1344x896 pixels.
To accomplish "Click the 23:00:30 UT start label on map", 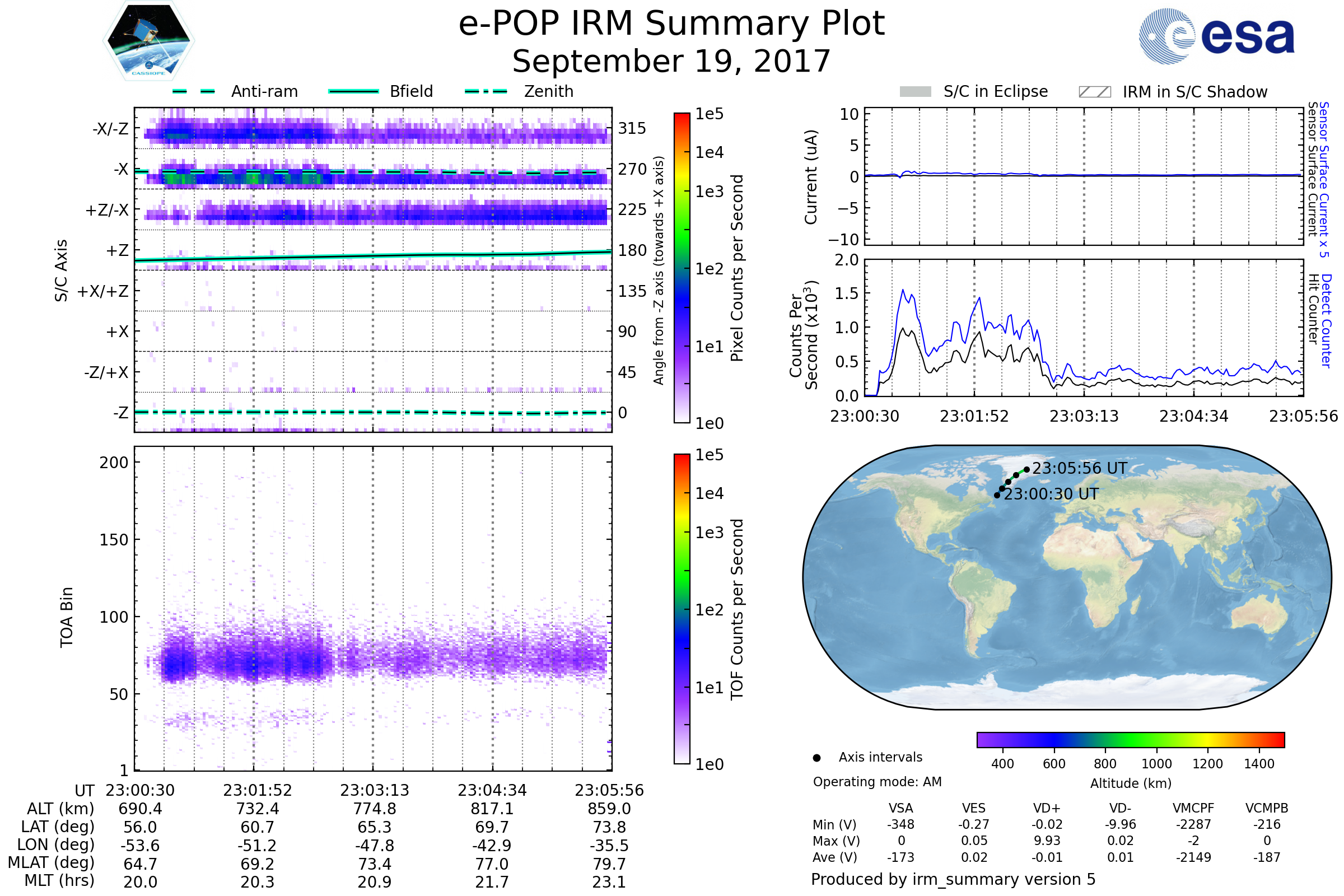I will pyautogui.click(x=1051, y=494).
